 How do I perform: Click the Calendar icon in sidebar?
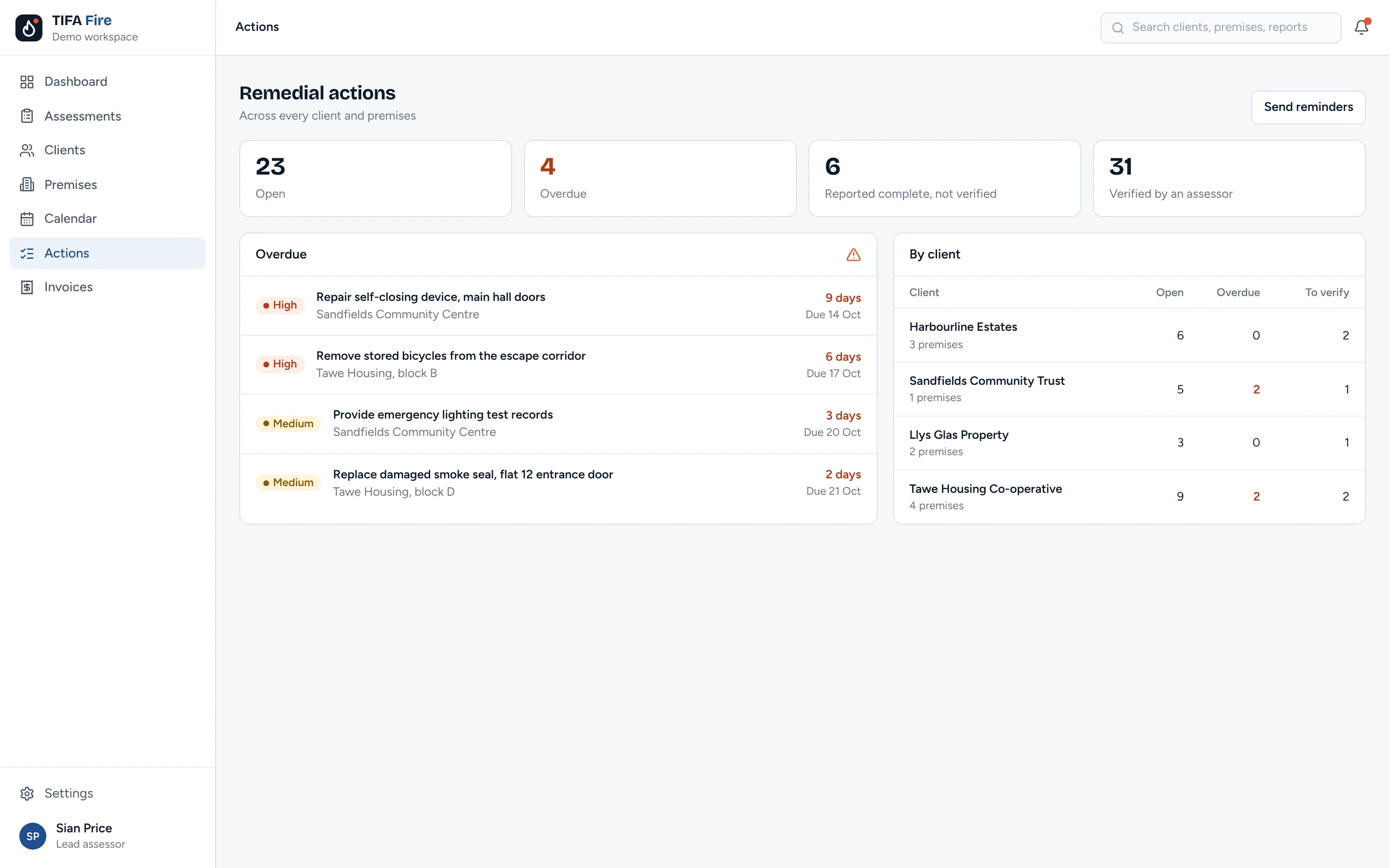pos(27,219)
